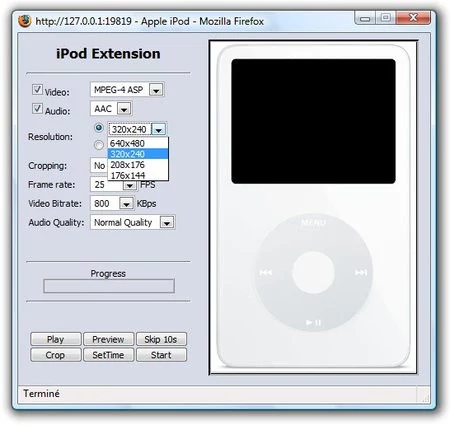
Task: Choose 176x144 from the resolution list
Action: pos(138,175)
